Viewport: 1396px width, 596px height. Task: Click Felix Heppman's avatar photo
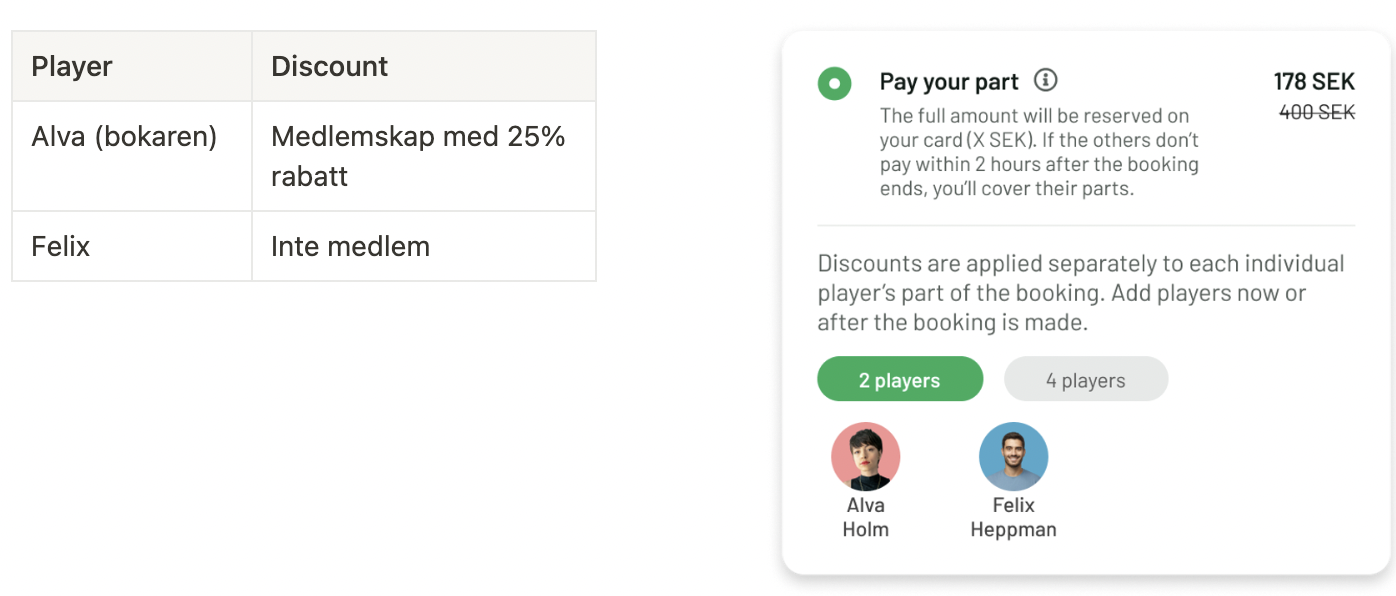coord(1013,456)
